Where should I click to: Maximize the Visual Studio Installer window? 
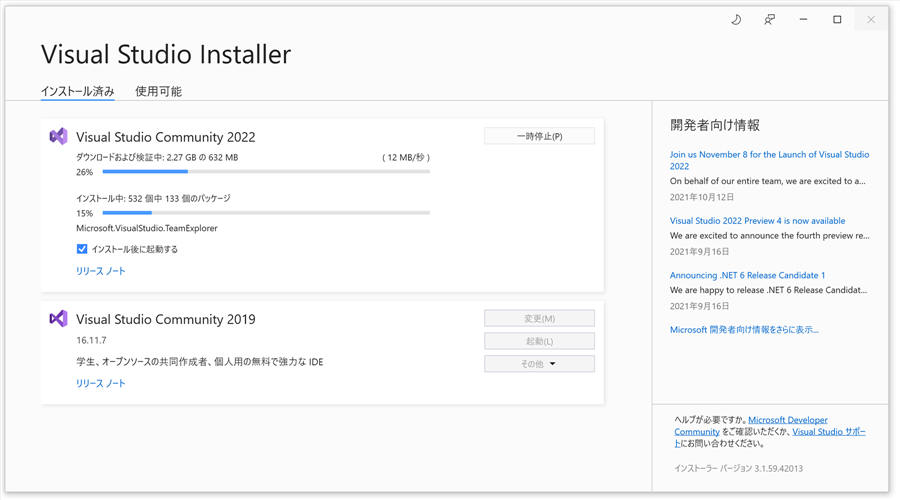pos(837,20)
